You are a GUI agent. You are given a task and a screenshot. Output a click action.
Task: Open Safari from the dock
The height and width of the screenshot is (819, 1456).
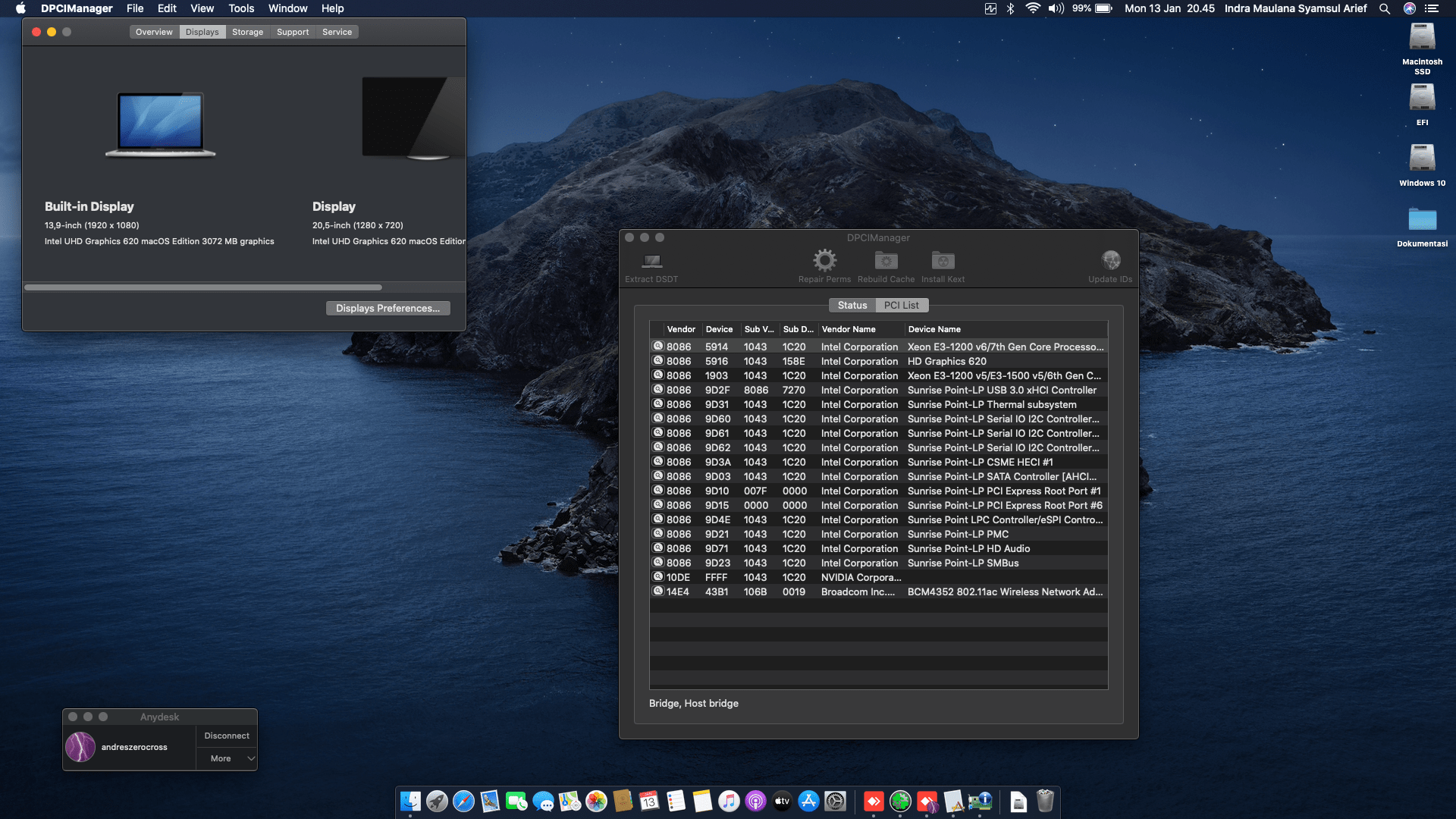463,802
